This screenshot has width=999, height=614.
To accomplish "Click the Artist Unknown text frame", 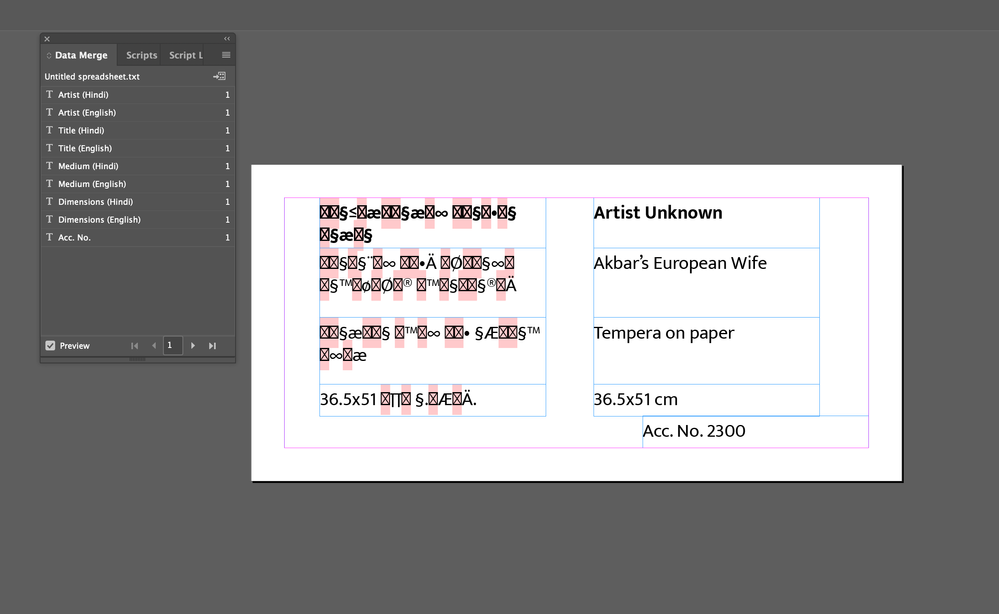I will [706, 223].
